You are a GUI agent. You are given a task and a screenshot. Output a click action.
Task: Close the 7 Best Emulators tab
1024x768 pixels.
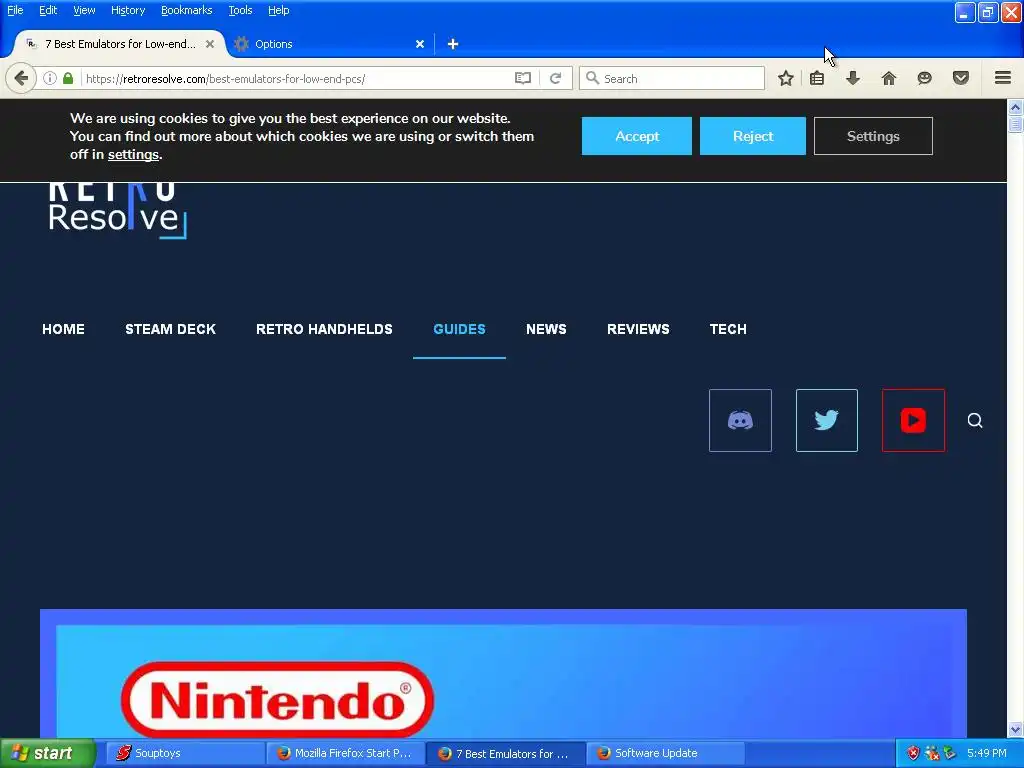(x=210, y=44)
